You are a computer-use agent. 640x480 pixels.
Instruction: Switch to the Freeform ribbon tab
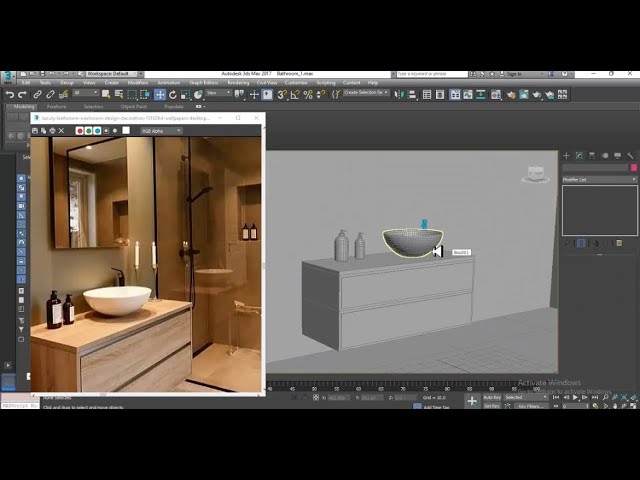point(57,107)
